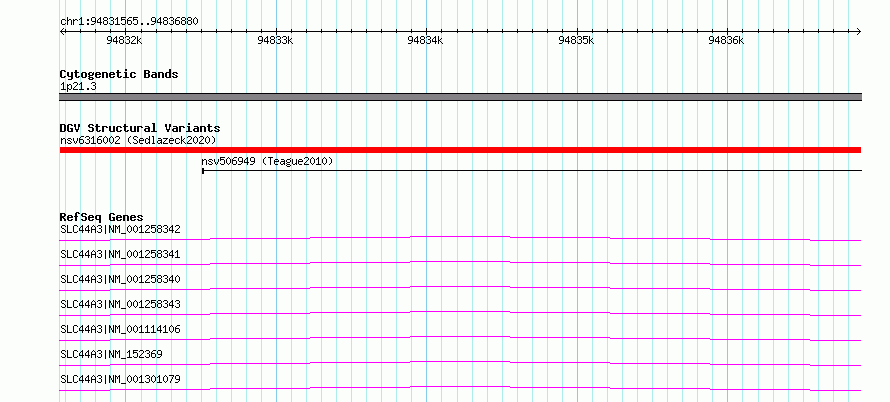Screen dimensions: 890x402
Task: Click the 94836k ruler tick label
Action: (x=727, y=40)
